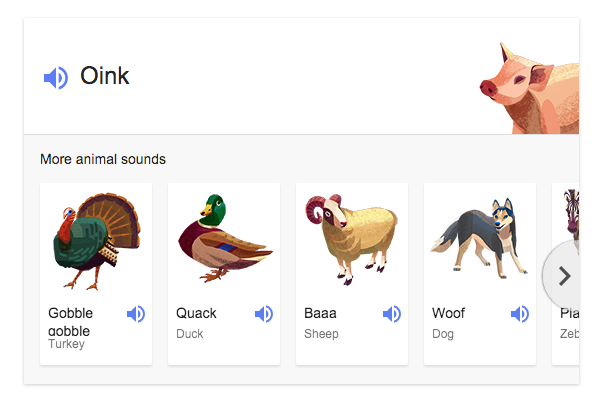The width and height of the screenshot is (605, 398).
Task: Play the Quack duck sound
Action: [x=264, y=314]
